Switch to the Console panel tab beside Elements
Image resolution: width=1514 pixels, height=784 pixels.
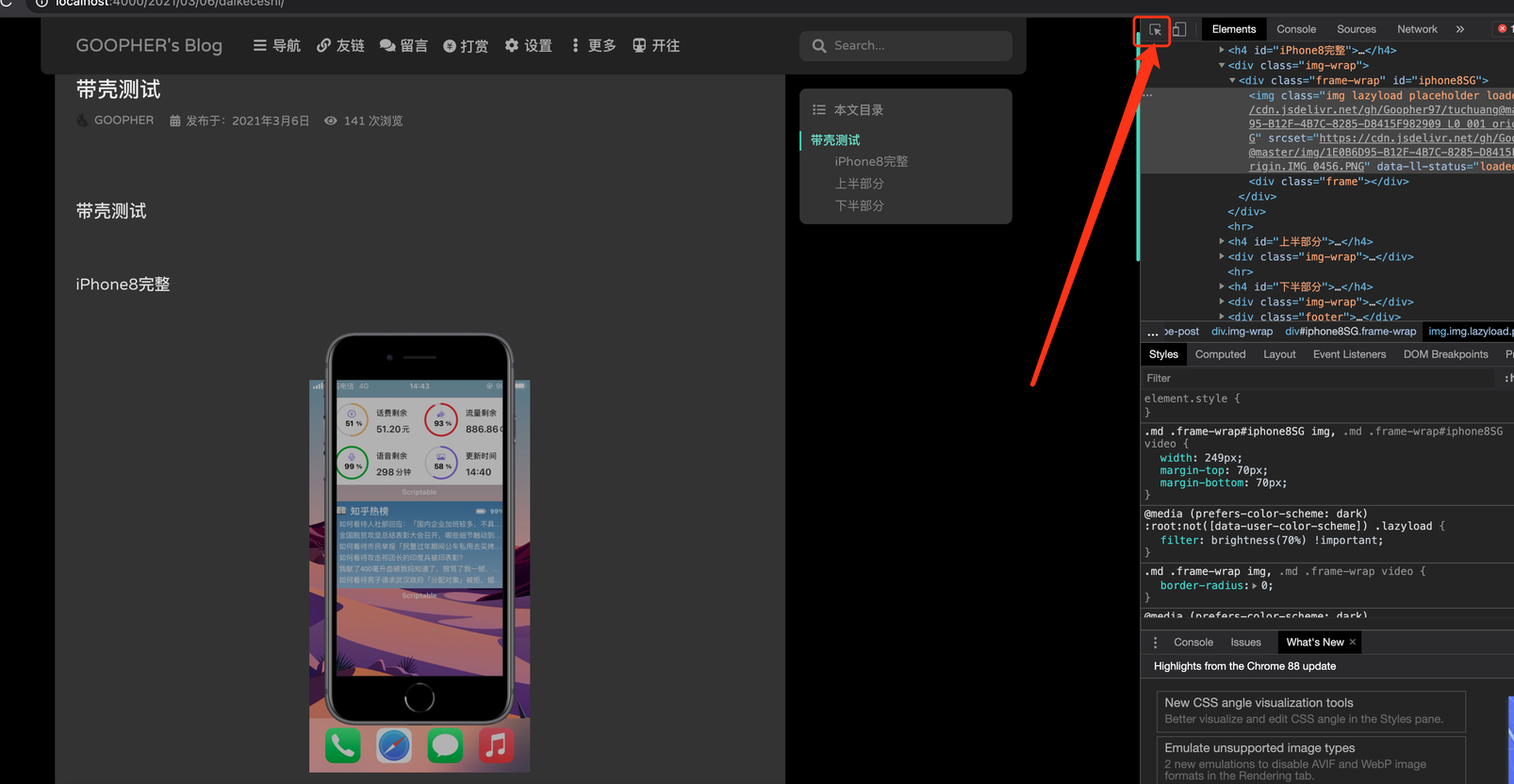[x=1296, y=29]
